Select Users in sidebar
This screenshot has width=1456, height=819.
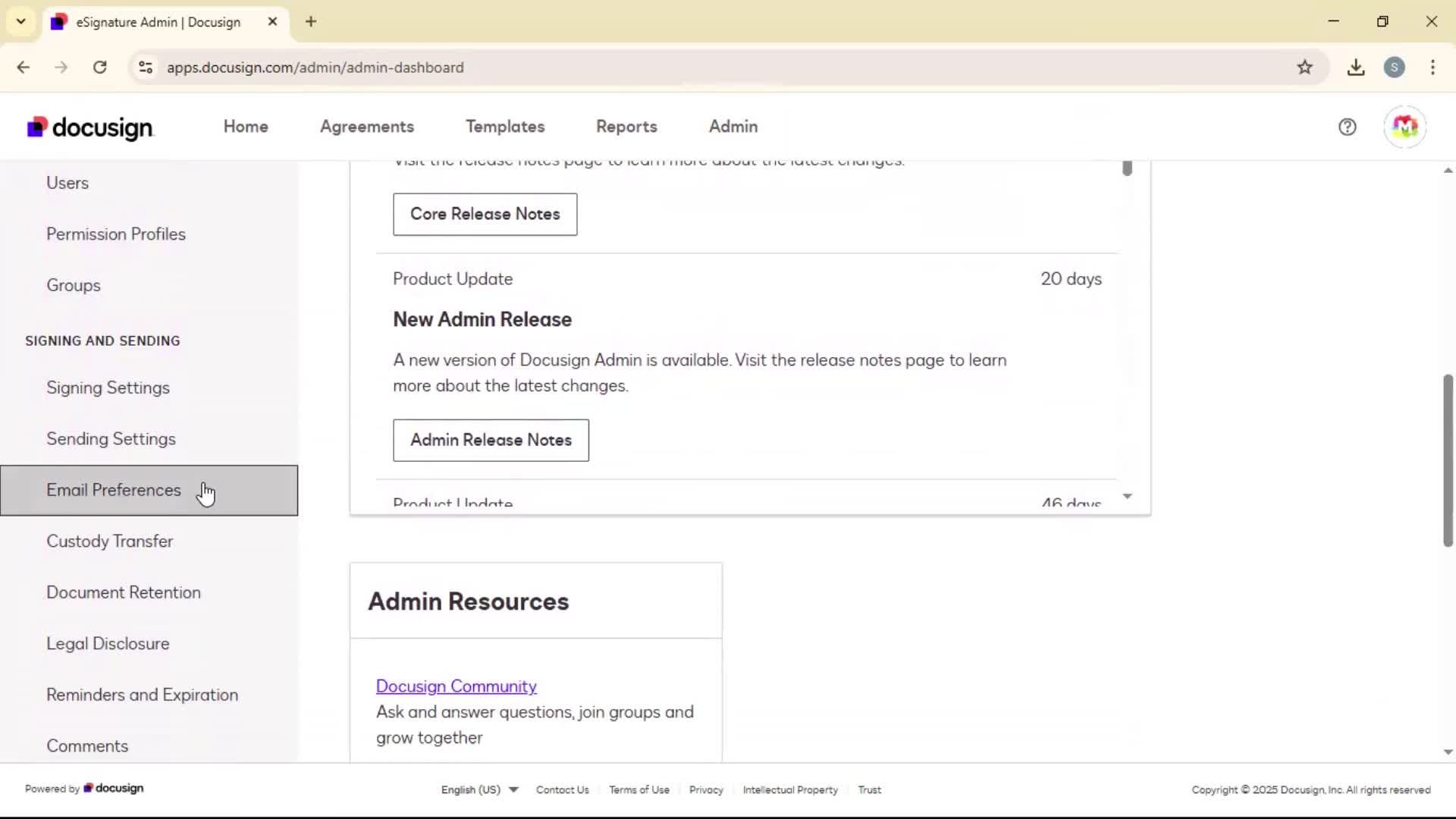point(149,183)
